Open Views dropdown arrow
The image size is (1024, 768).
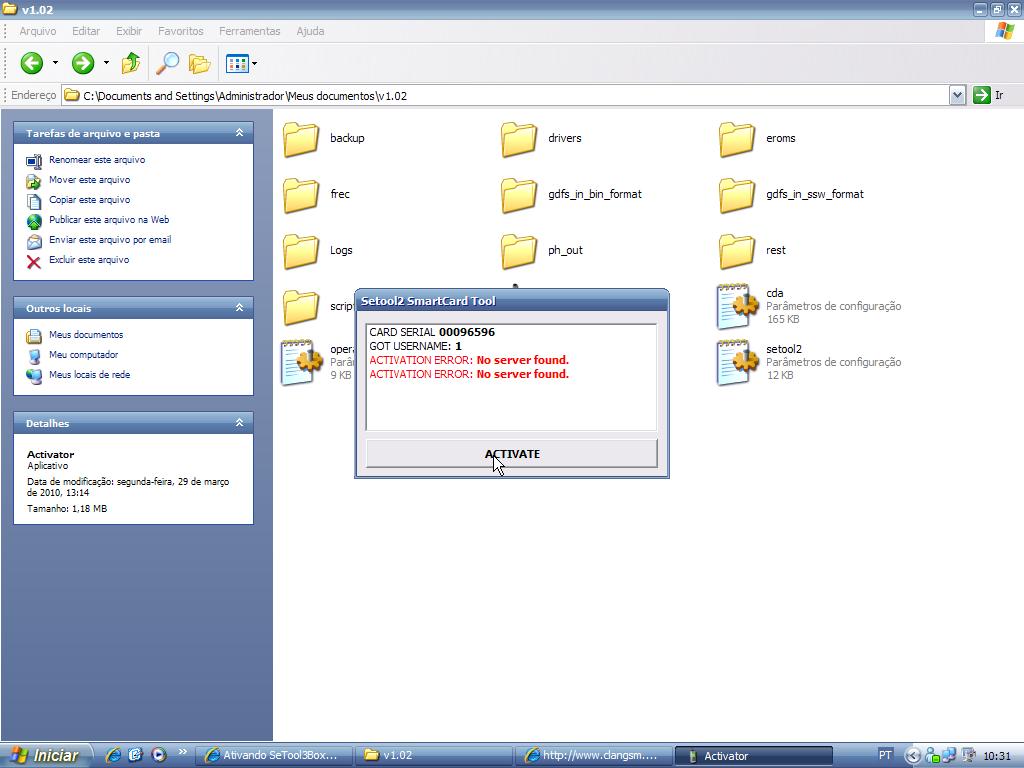pyautogui.click(x=254, y=63)
